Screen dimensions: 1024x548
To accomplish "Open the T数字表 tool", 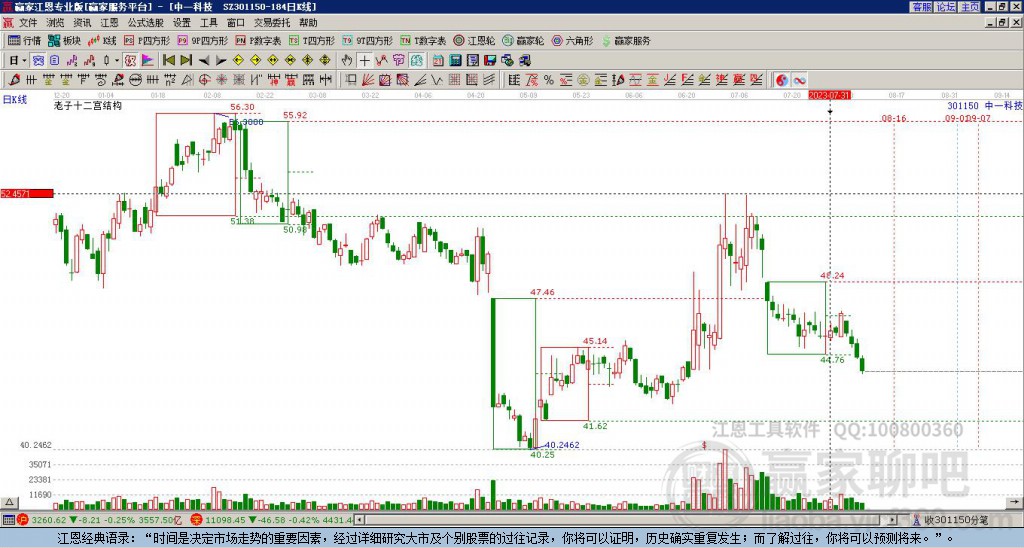I will 423,40.
